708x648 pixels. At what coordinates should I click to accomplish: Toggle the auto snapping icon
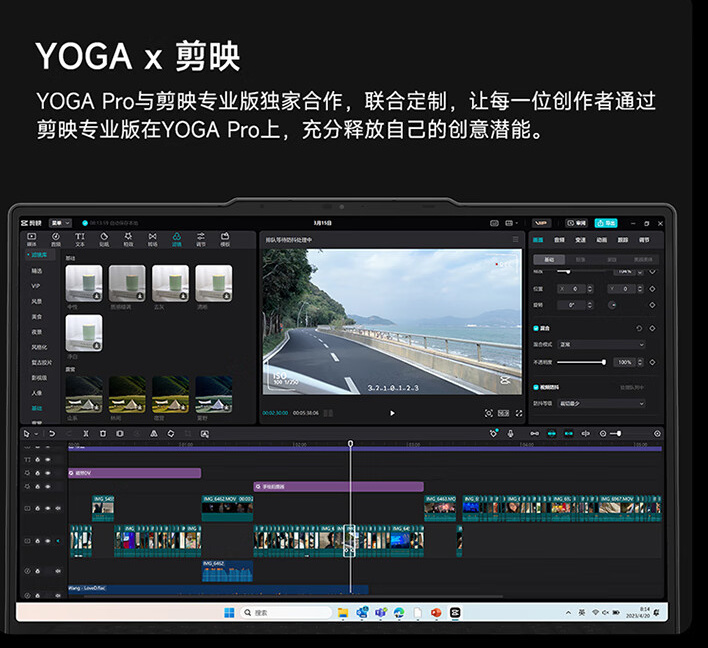point(552,434)
